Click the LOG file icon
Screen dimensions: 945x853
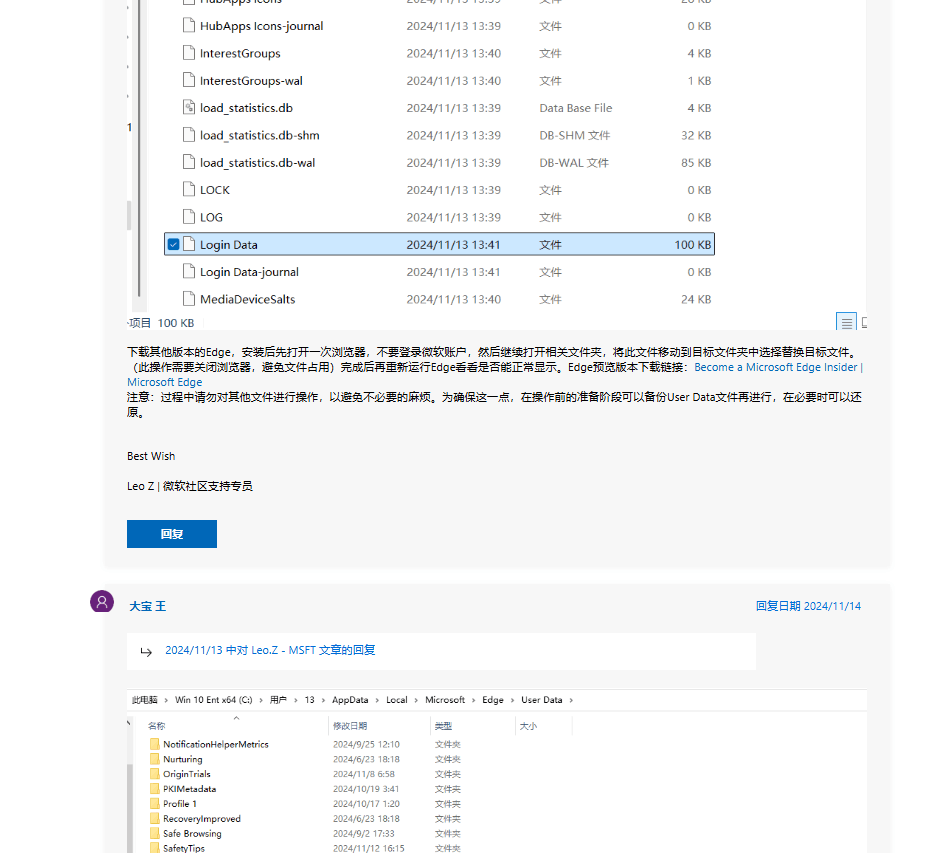189,217
